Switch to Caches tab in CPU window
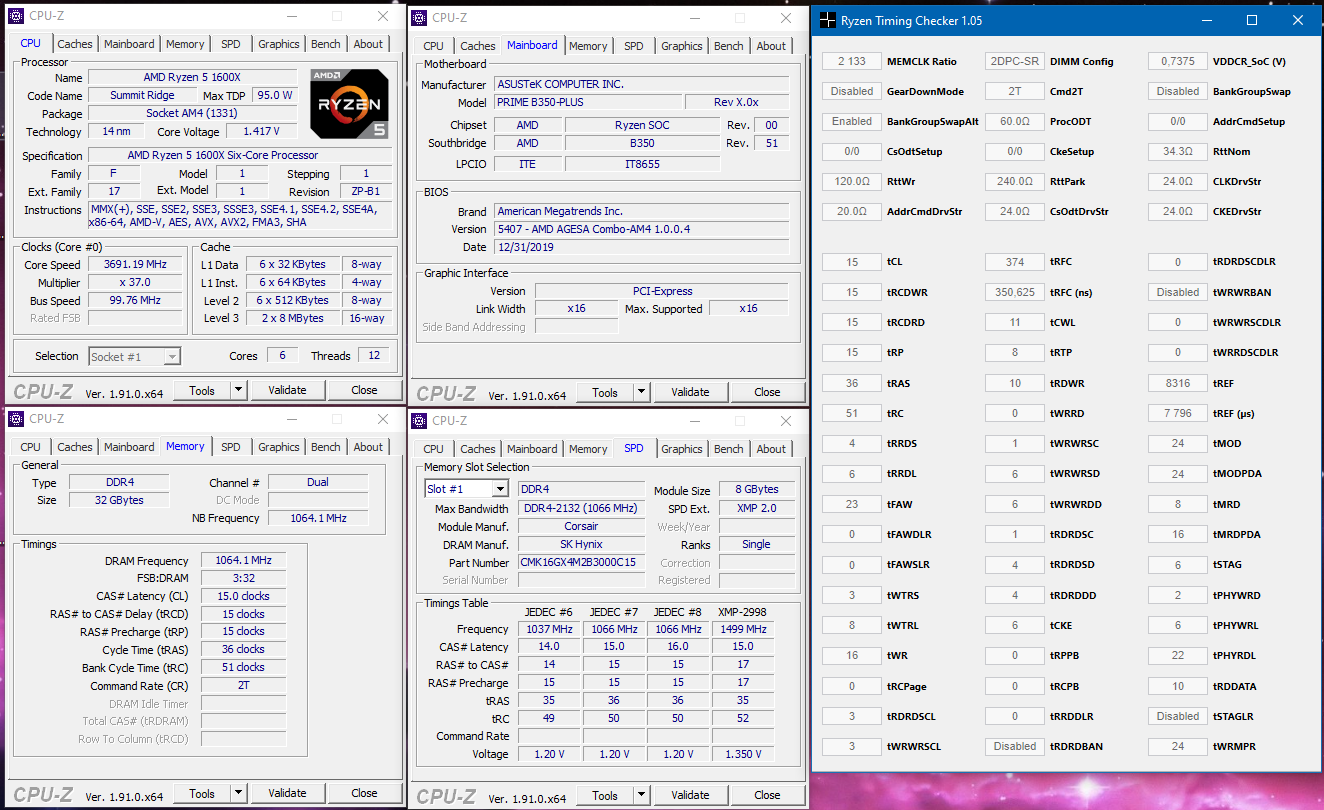 pyautogui.click(x=75, y=44)
